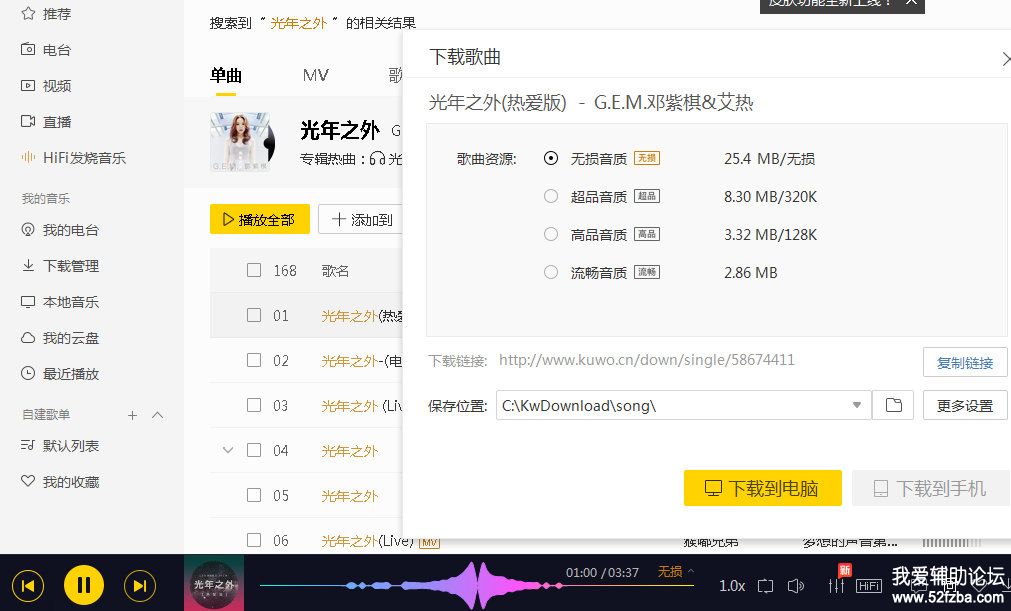Click the 复制链接 copy link button
Screen dimensions: 1011x611
[x=965, y=362]
